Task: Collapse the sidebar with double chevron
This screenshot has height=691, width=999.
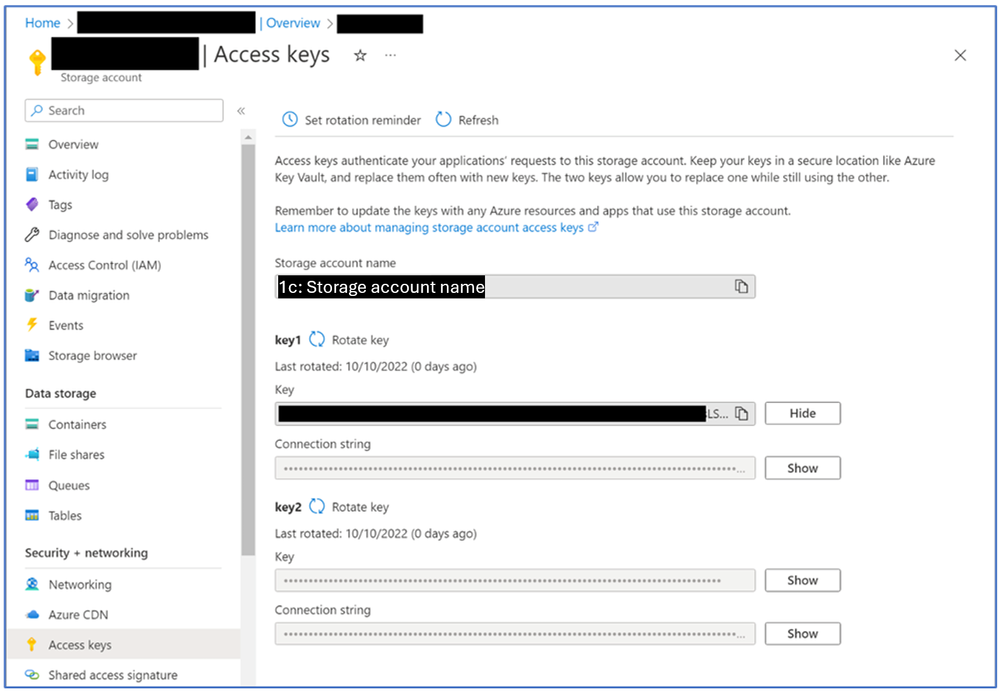Action: coord(241,111)
